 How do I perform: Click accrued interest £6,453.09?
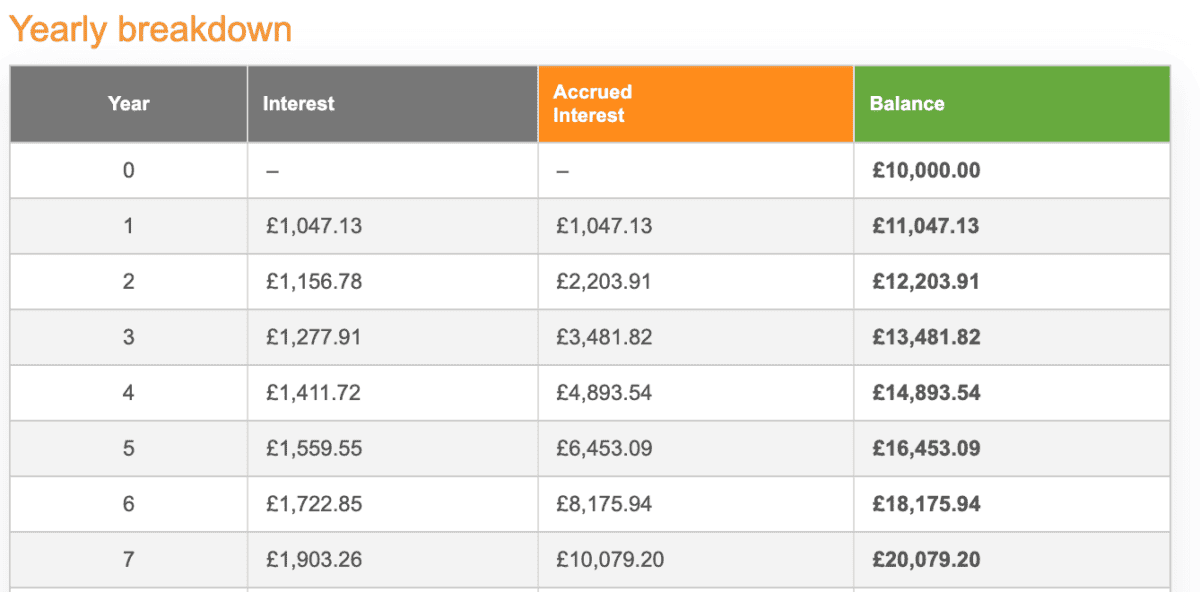[604, 448]
